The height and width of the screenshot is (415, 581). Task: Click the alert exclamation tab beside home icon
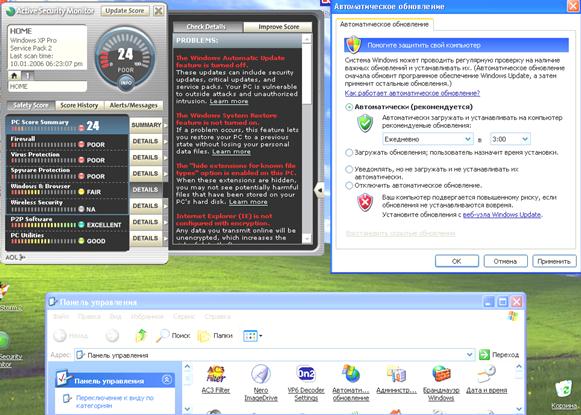[27, 76]
